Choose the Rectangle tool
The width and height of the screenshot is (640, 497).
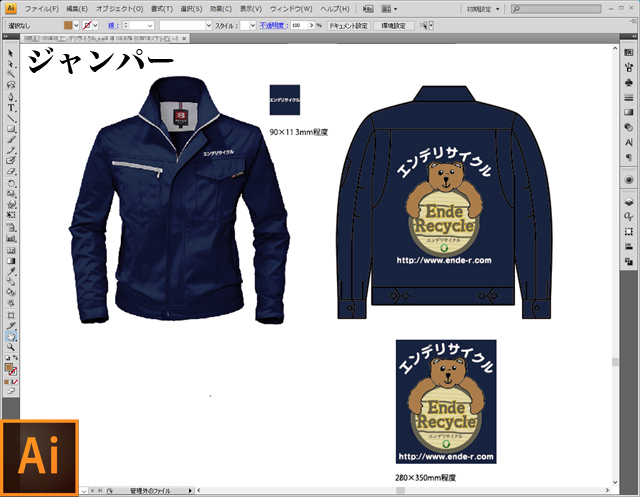pyautogui.click(x=11, y=129)
